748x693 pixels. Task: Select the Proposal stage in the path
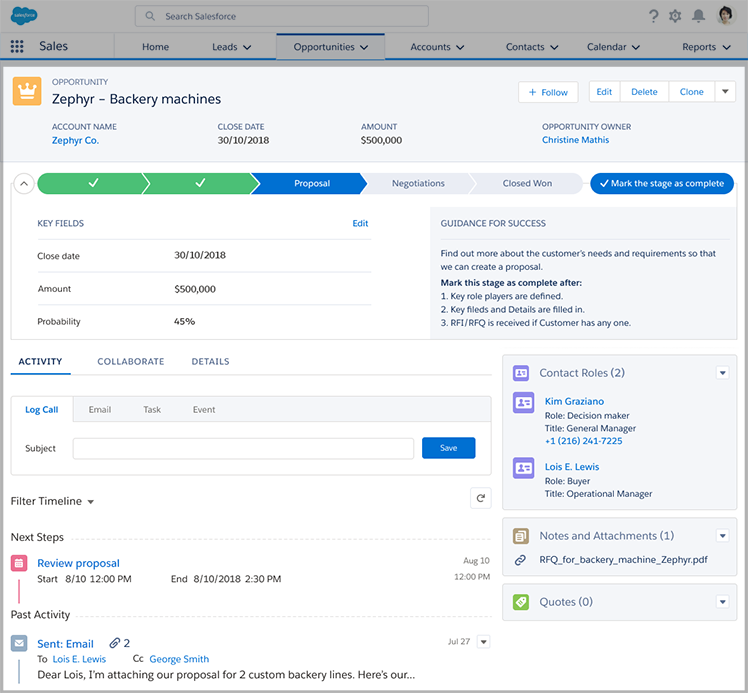(x=312, y=183)
